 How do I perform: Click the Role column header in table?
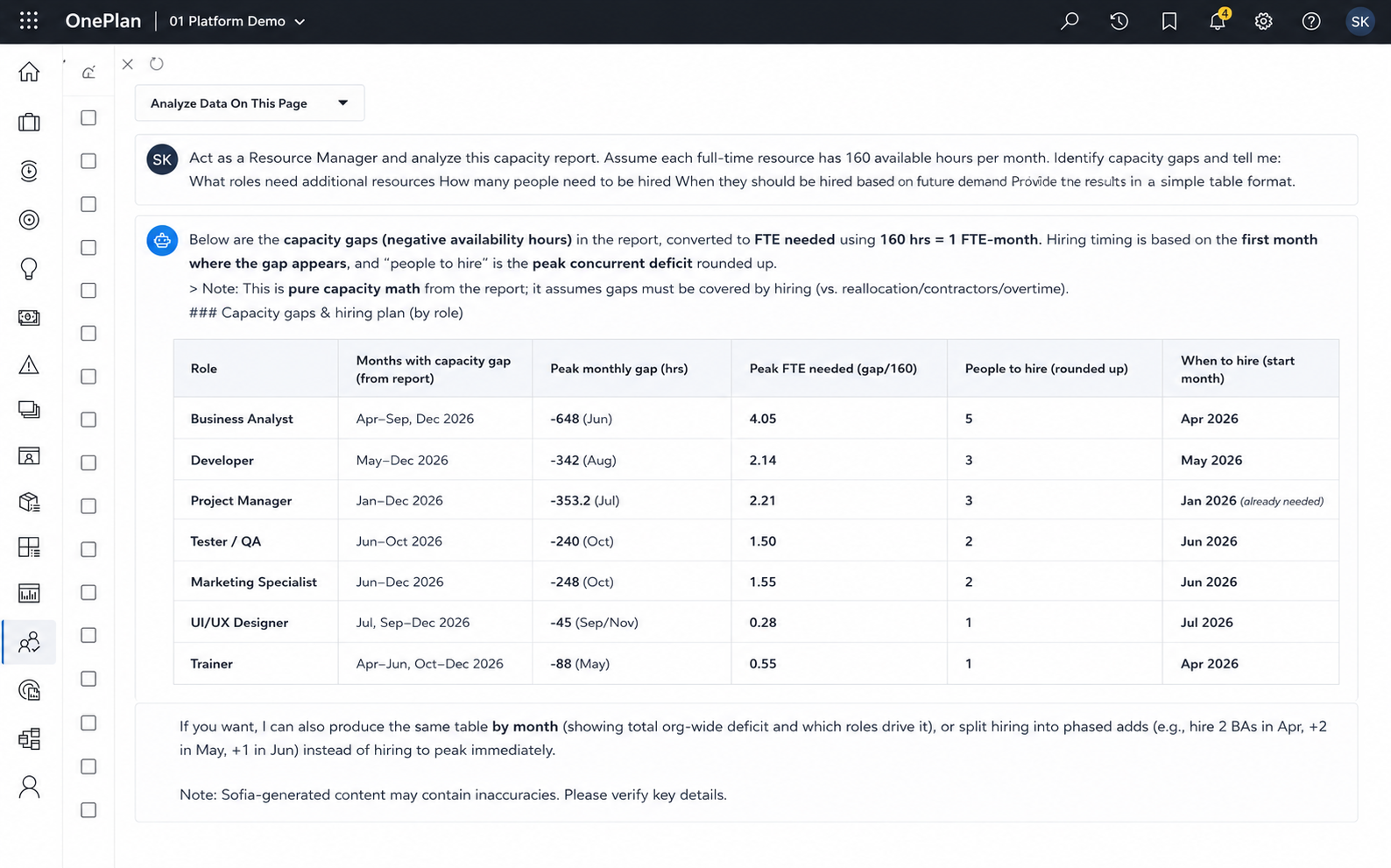(204, 369)
